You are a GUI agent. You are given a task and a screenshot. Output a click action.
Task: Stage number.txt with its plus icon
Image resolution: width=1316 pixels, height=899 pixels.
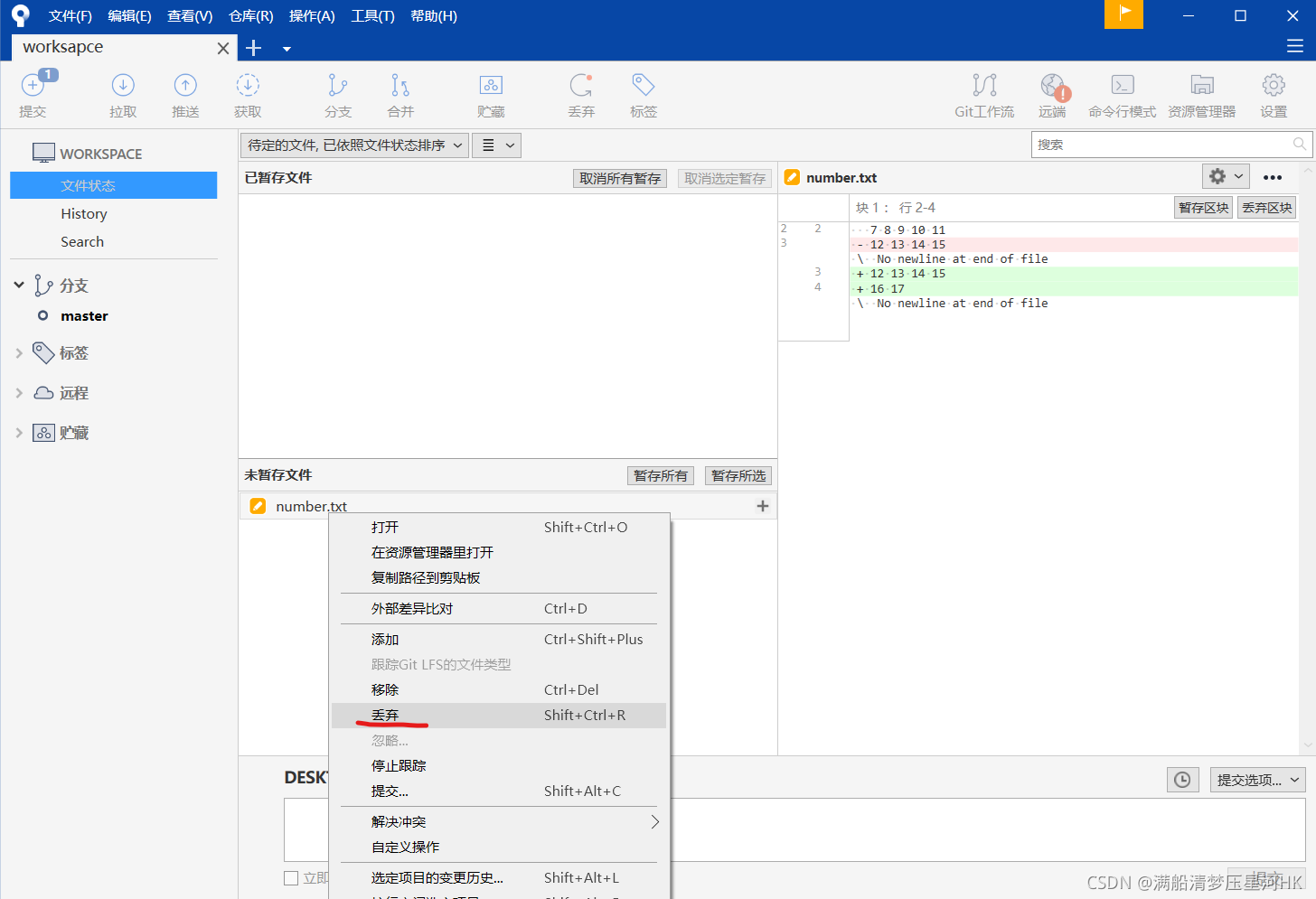coord(762,506)
